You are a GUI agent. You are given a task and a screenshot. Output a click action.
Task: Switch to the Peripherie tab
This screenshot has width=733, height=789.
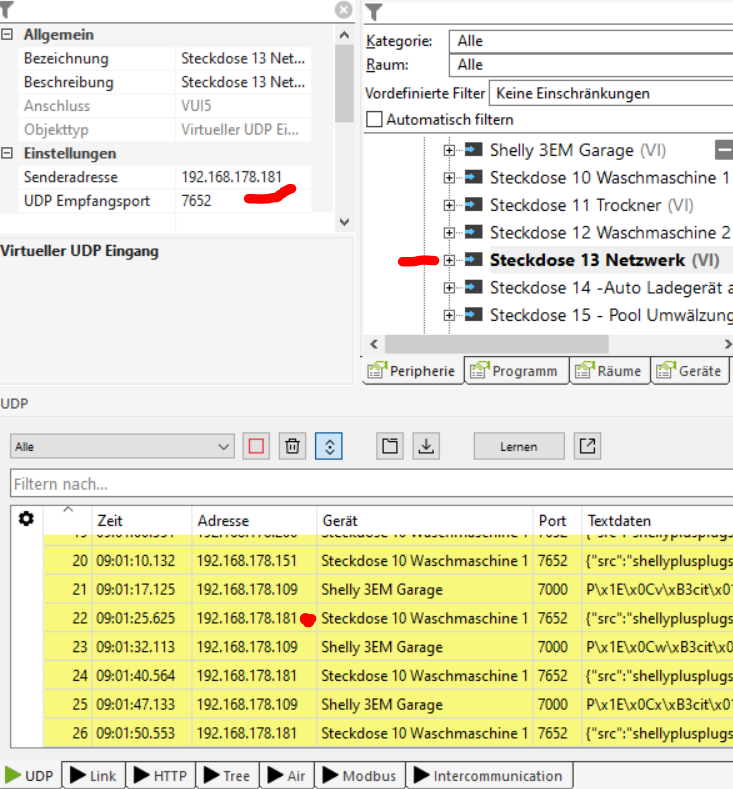tap(413, 371)
